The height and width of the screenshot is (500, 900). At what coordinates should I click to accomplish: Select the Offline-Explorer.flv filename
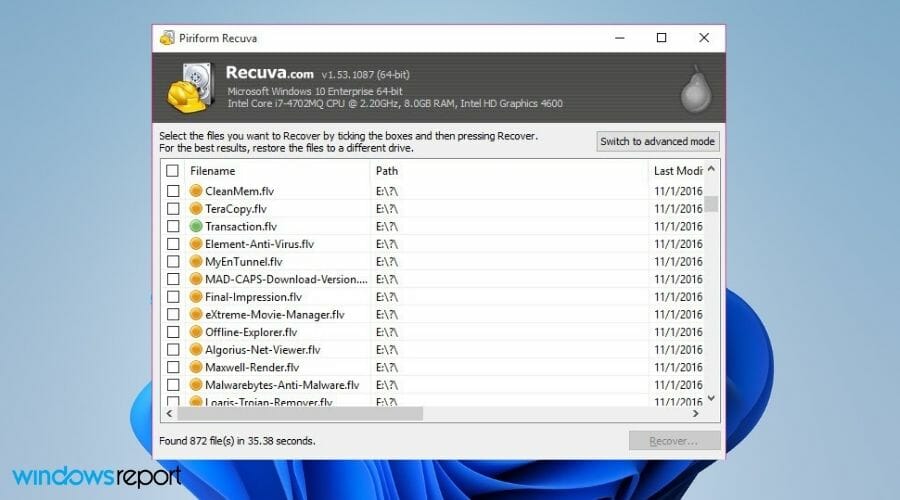pyautogui.click(x=251, y=332)
